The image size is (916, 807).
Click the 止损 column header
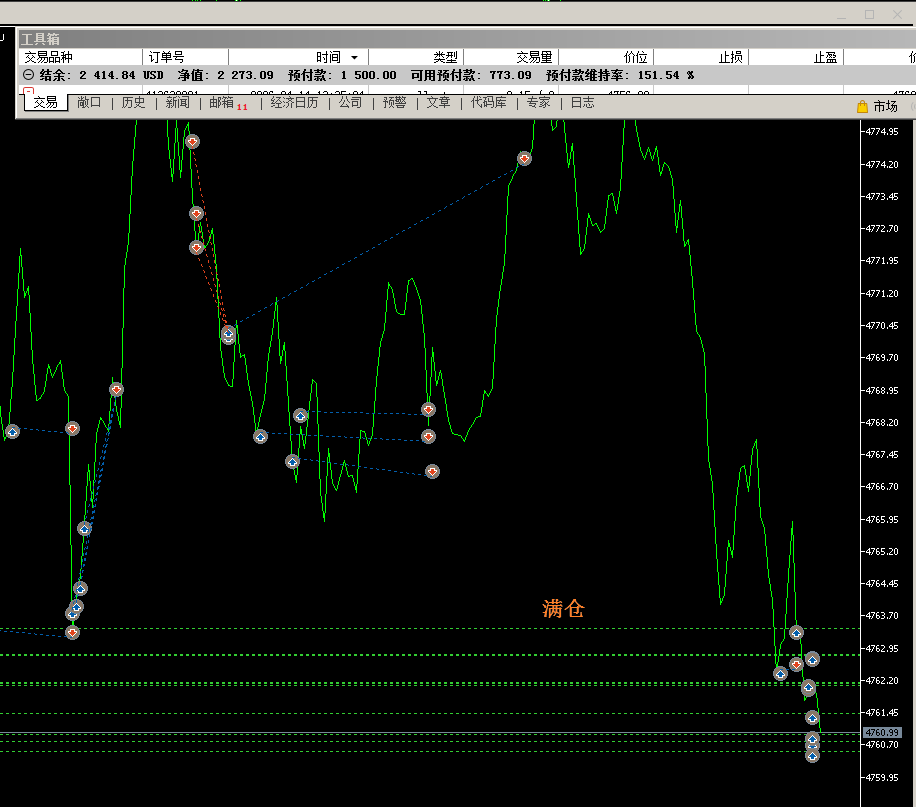coord(730,58)
